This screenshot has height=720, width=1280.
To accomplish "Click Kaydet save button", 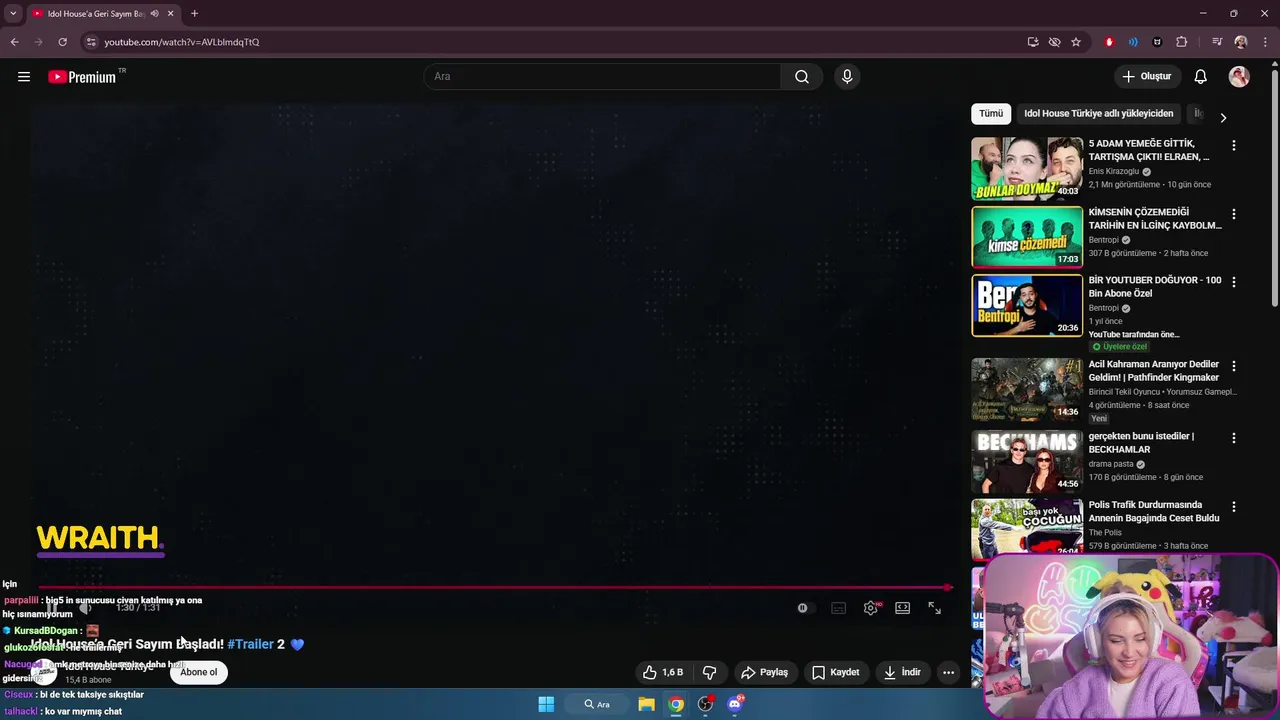I will click(835, 672).
